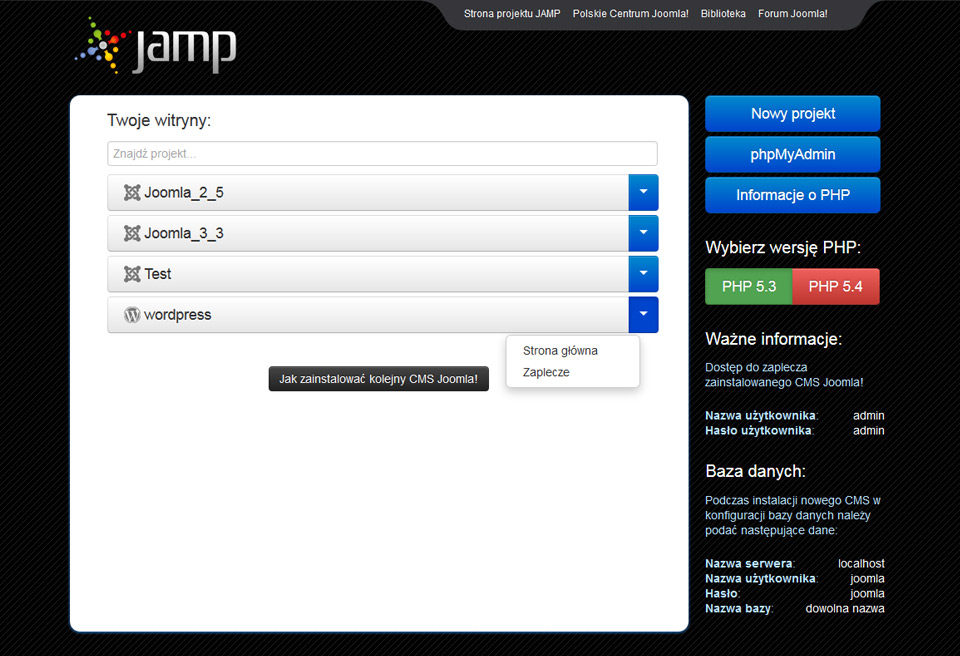Open the Joomla_2_5 project row
960x656 pixels.
pyautogui.click(x=368, y=192)
